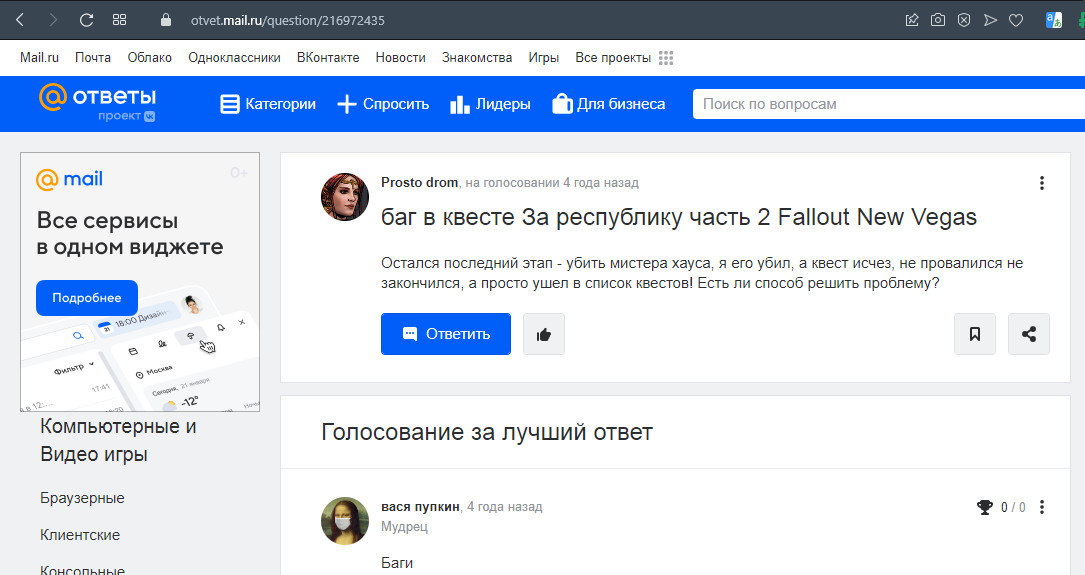Click Голосование за лучший ответ heading

(487, 432)
